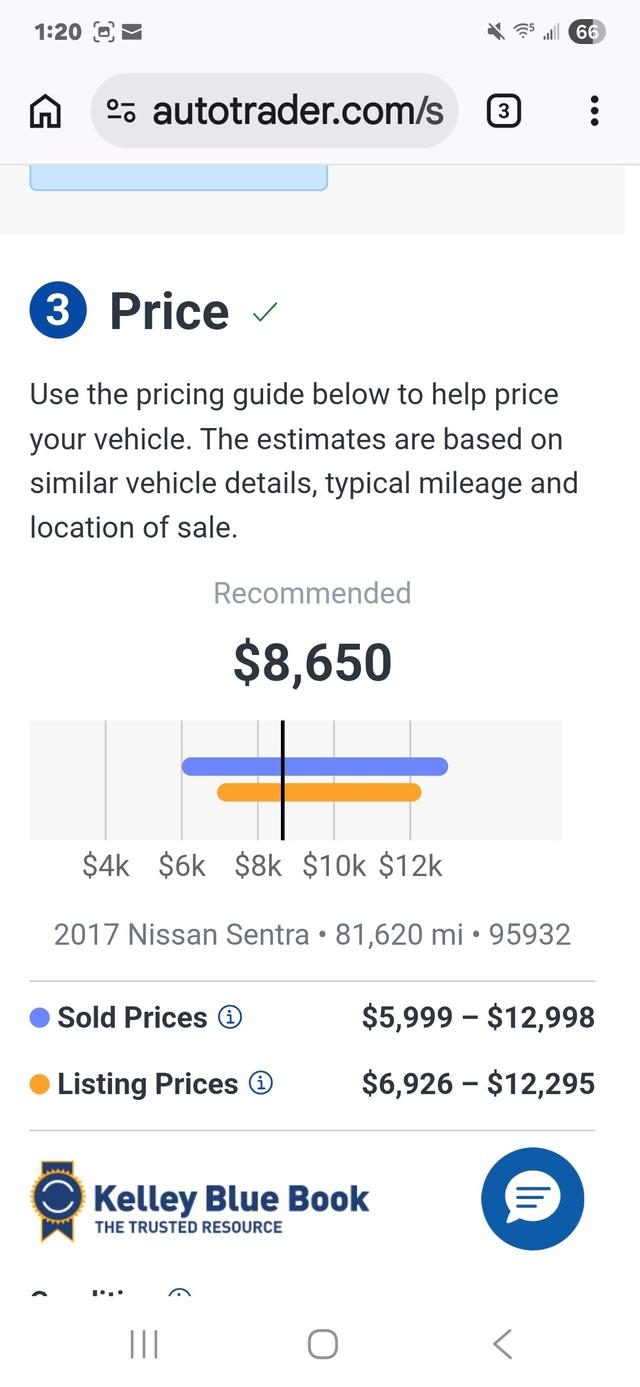Viewport: 640px width, 1387px height.
Task: Tap the Kelley Blue Book logo
Action: (200, 1201)
